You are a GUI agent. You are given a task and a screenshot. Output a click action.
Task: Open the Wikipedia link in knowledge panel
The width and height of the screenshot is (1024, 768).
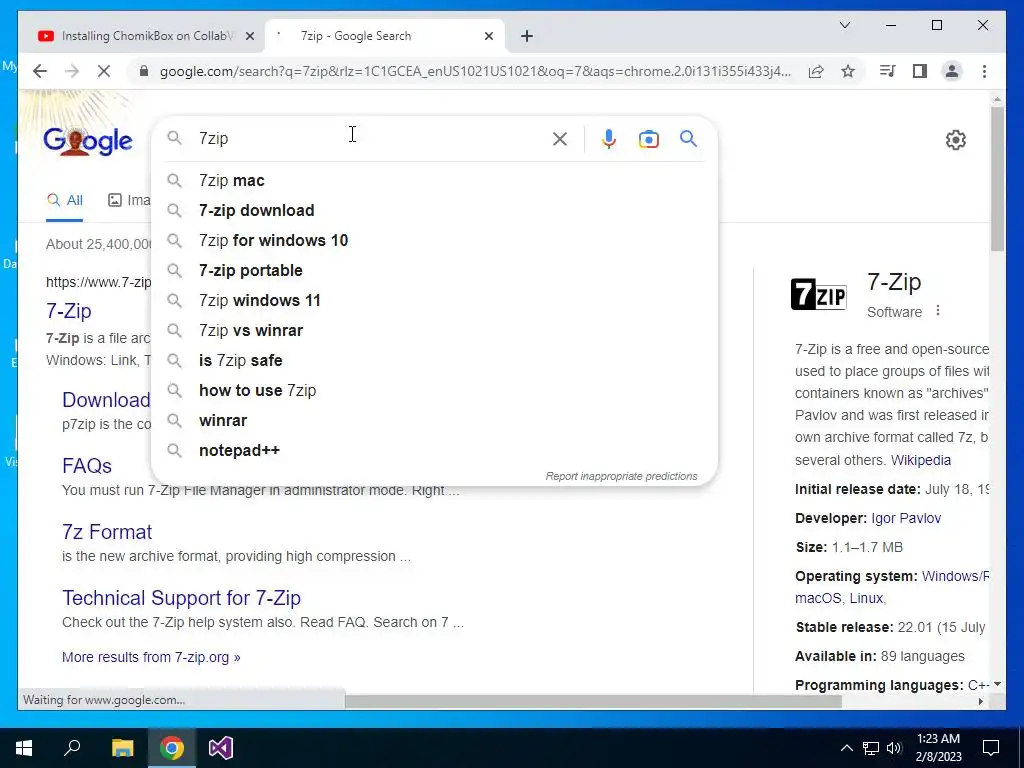[921, 460]
